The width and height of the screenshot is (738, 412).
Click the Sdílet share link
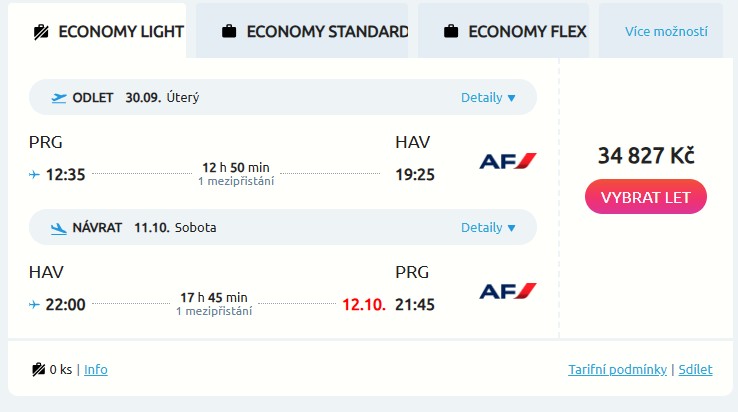click(695, 369)
